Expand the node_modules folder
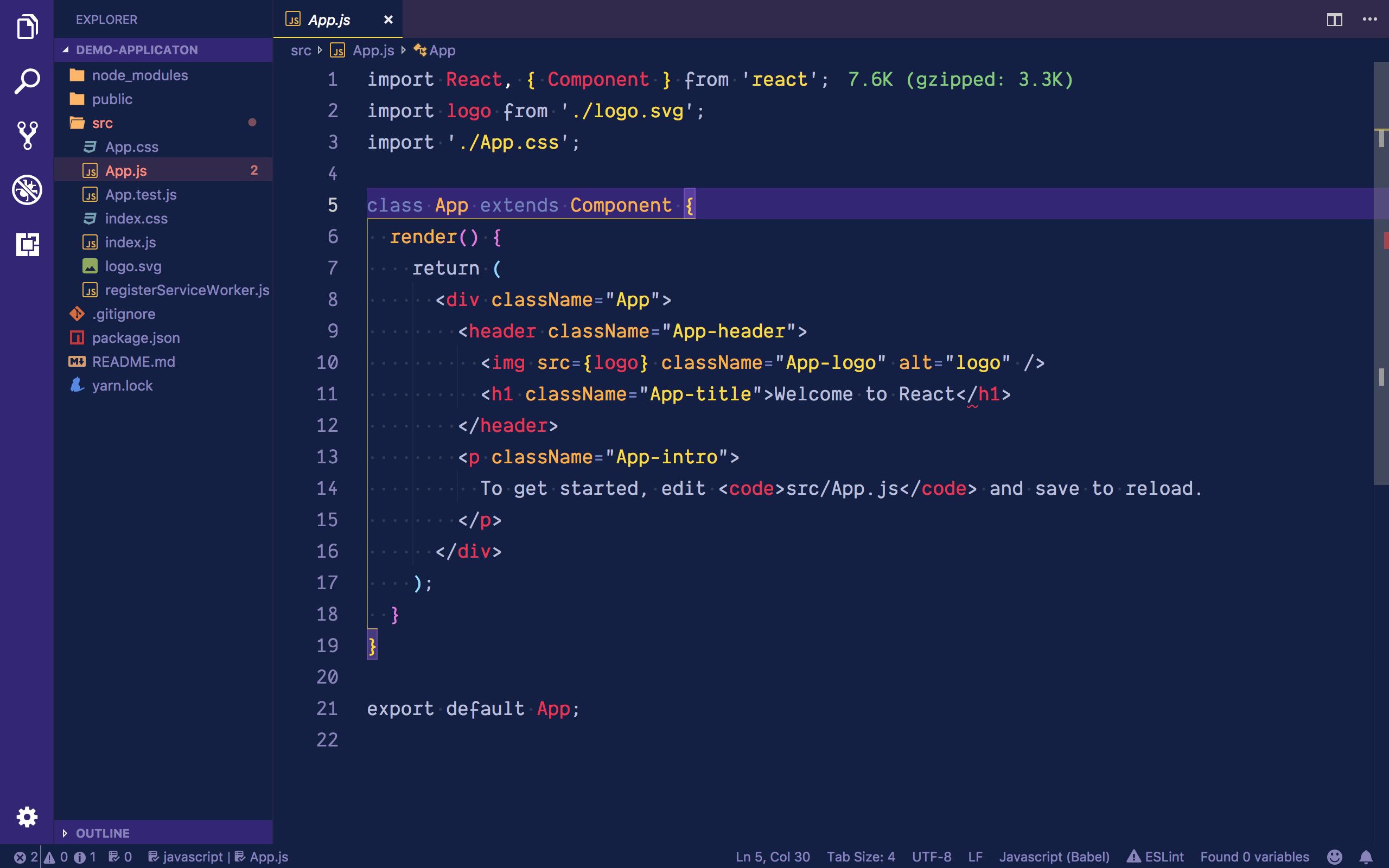This screenshot has width=1389, height=868. (x=139, y=75)
